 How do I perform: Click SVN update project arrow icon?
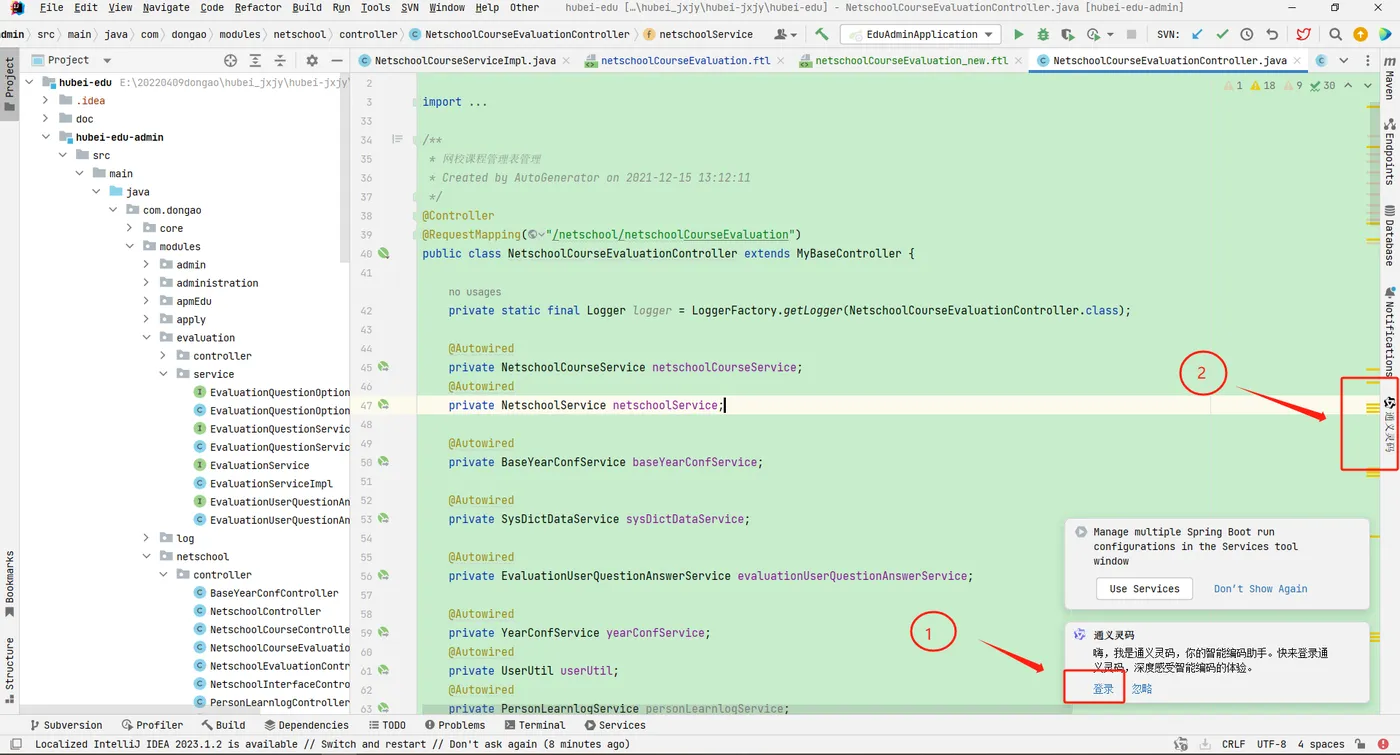click(x=1197, y=34)
